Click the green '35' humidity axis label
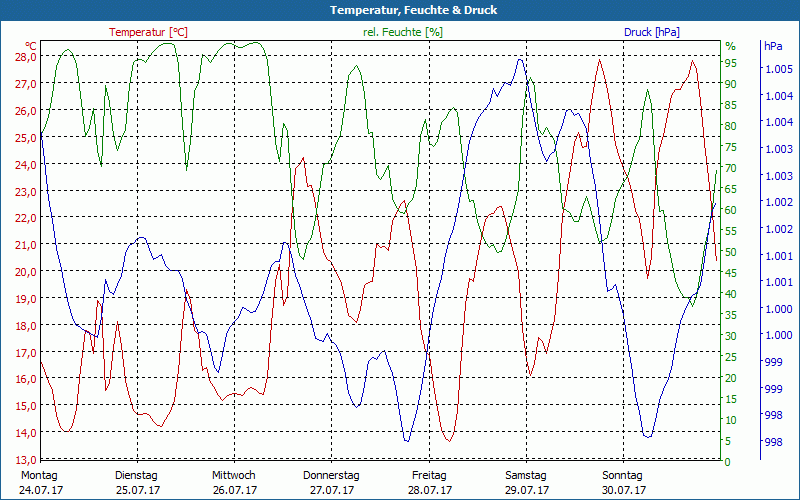This screenshot has height=500, width=800. 731,315
